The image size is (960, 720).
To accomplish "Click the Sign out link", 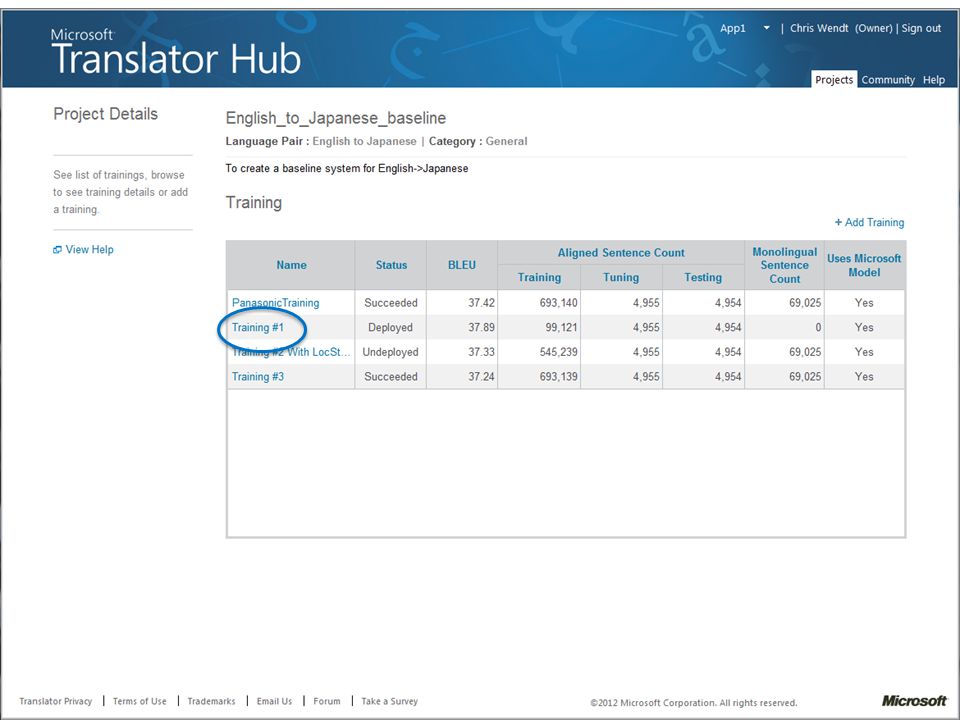I will coord(921,28).
